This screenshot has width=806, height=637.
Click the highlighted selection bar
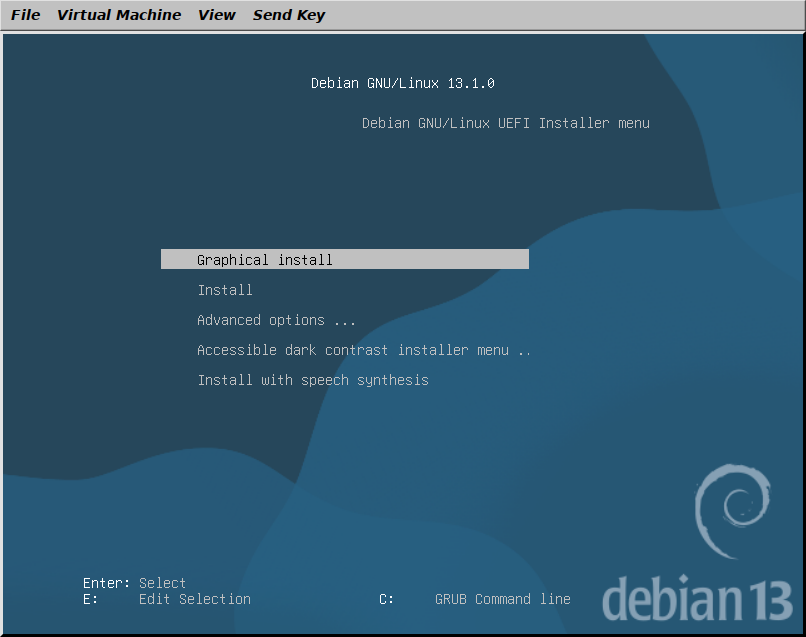344,259
